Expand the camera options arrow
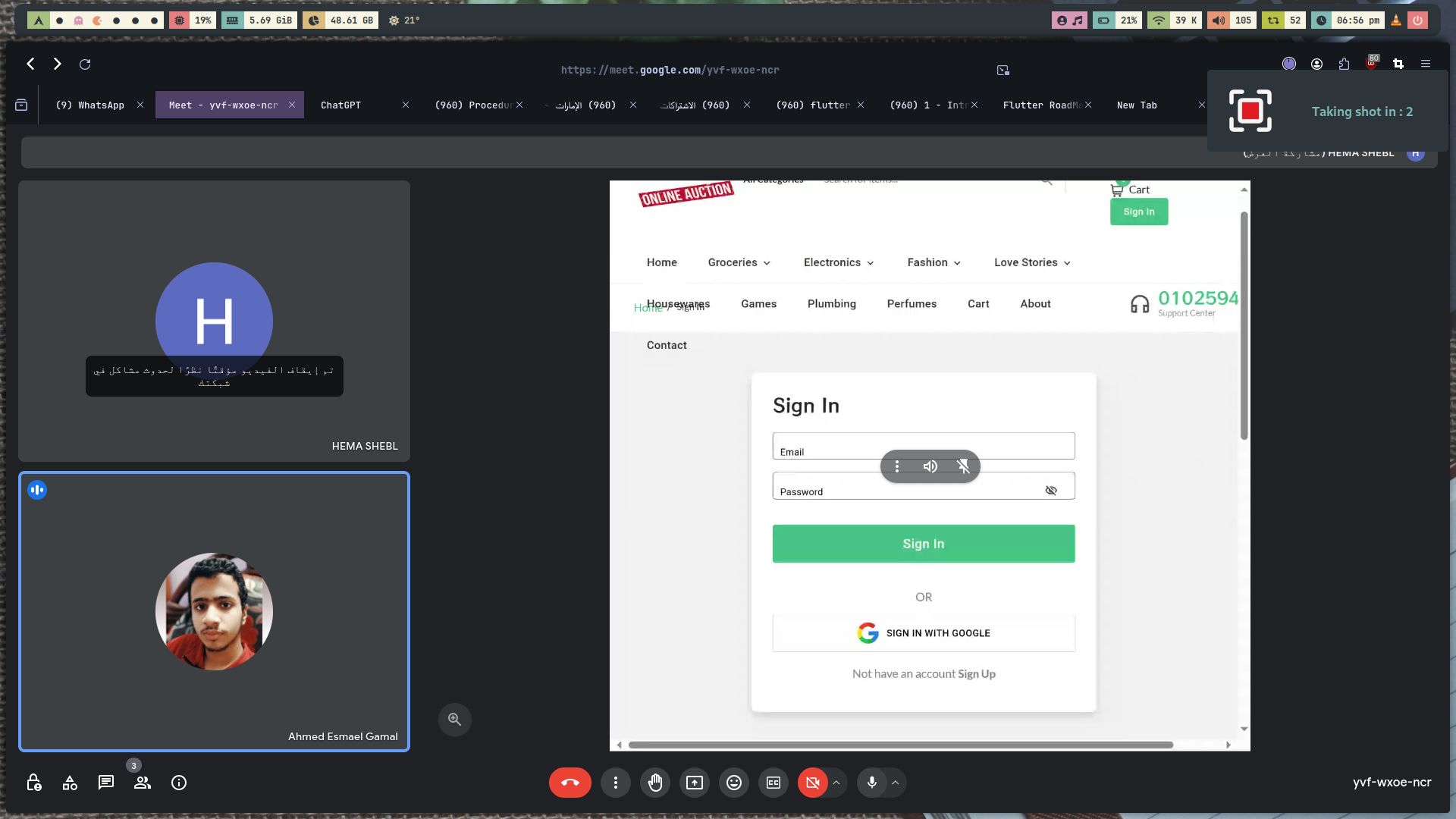The image size is (1456, 819). click(836, 783)
